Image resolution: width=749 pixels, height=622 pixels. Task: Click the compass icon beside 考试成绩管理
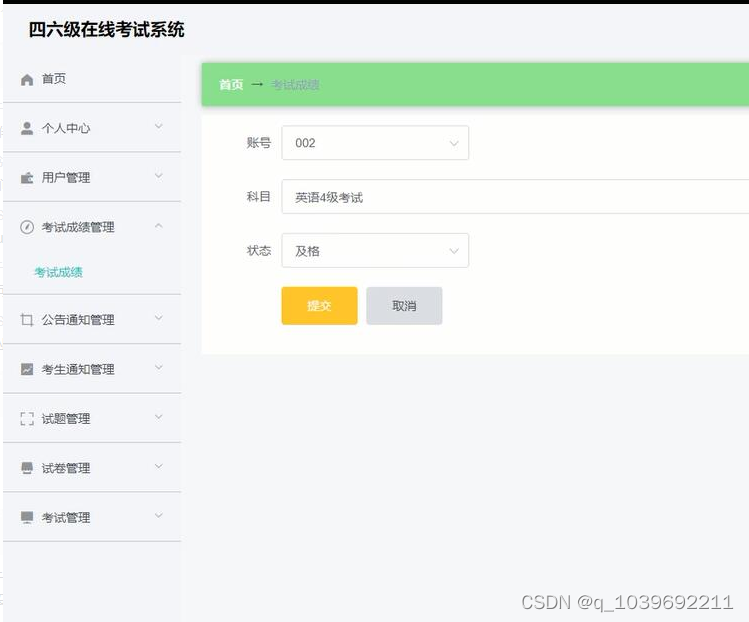pos(27,227)
